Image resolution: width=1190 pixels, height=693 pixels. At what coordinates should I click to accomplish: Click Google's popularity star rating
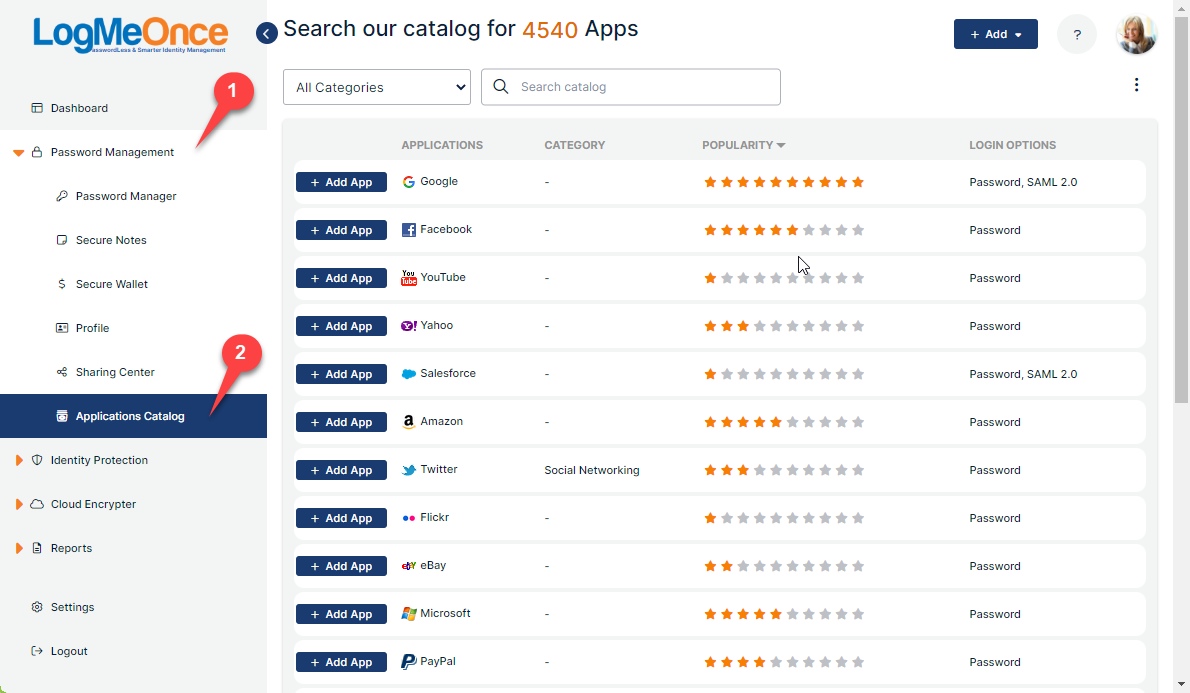point(784,182)
